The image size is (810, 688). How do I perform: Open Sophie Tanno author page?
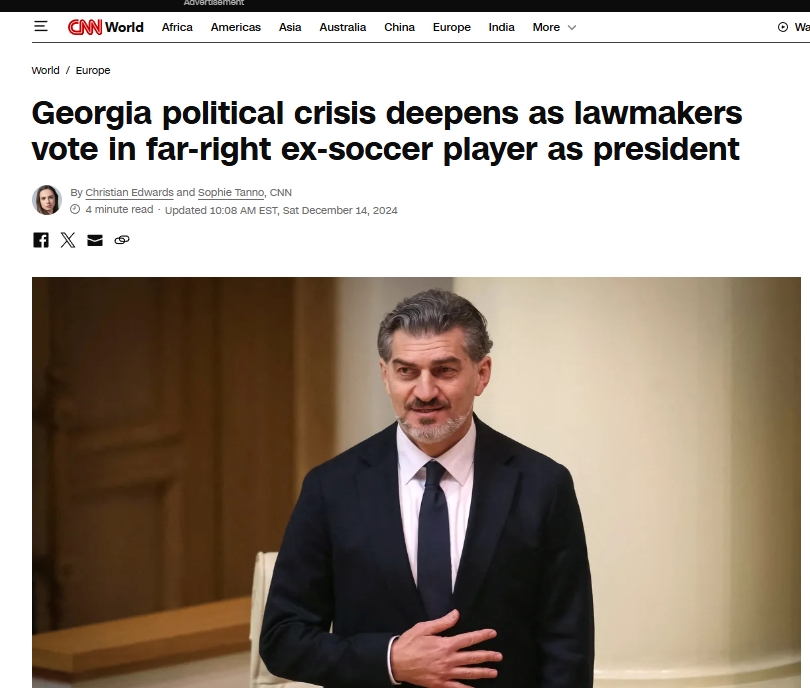tap(231, 192)
